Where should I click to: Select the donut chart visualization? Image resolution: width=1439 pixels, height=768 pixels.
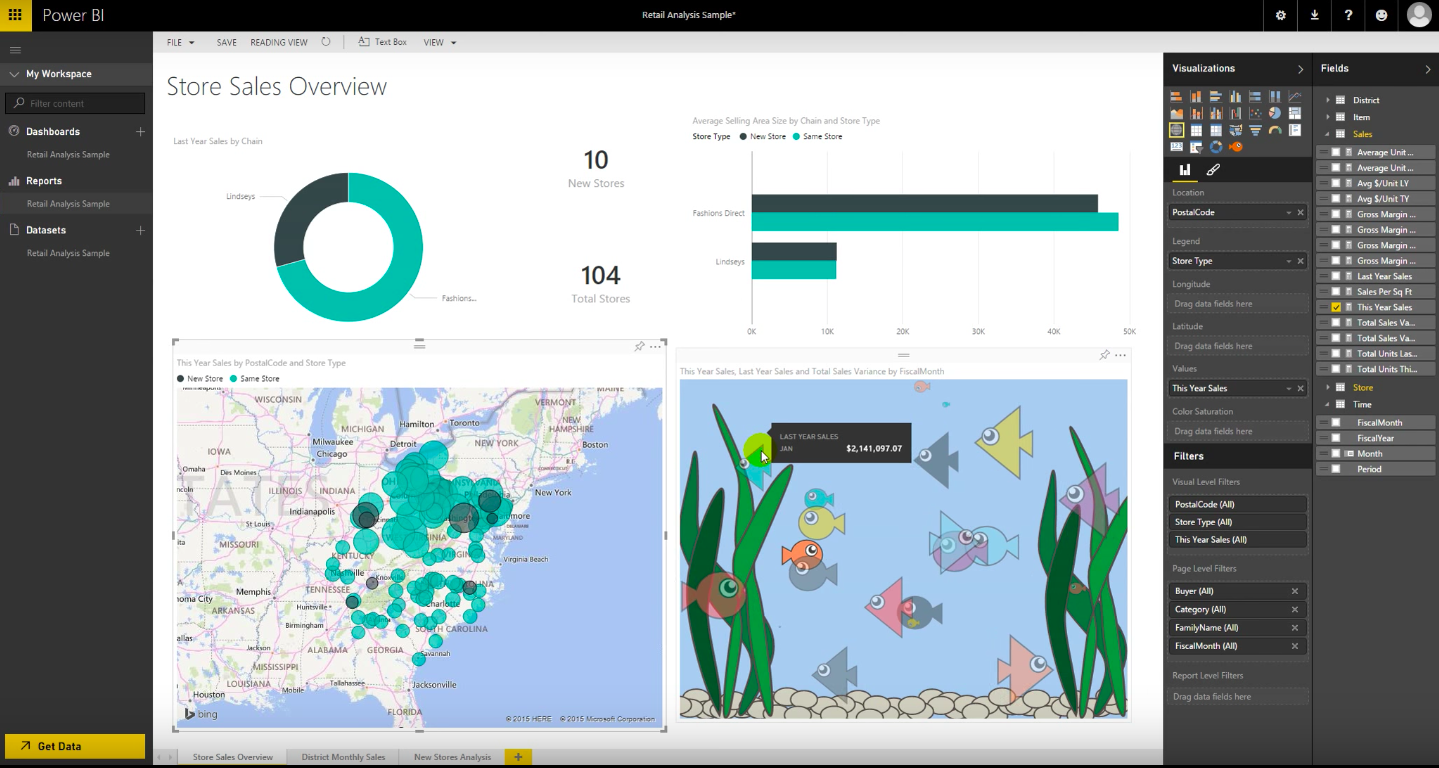coord(1216,147)
